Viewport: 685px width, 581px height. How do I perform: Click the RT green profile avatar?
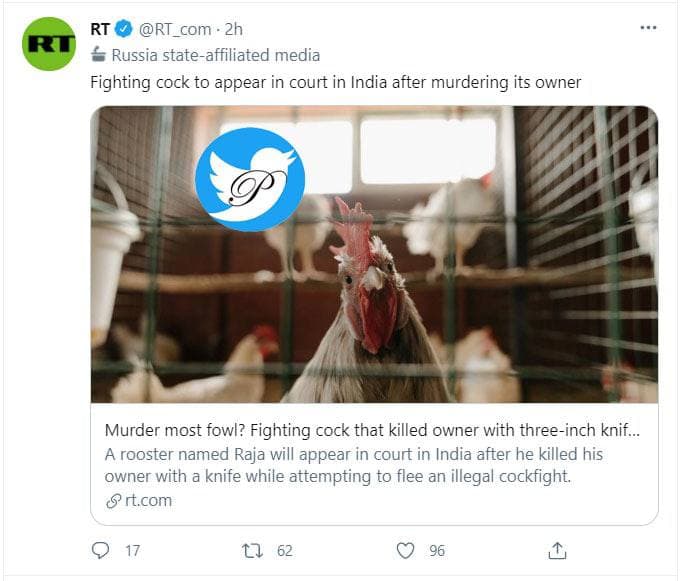49,44
